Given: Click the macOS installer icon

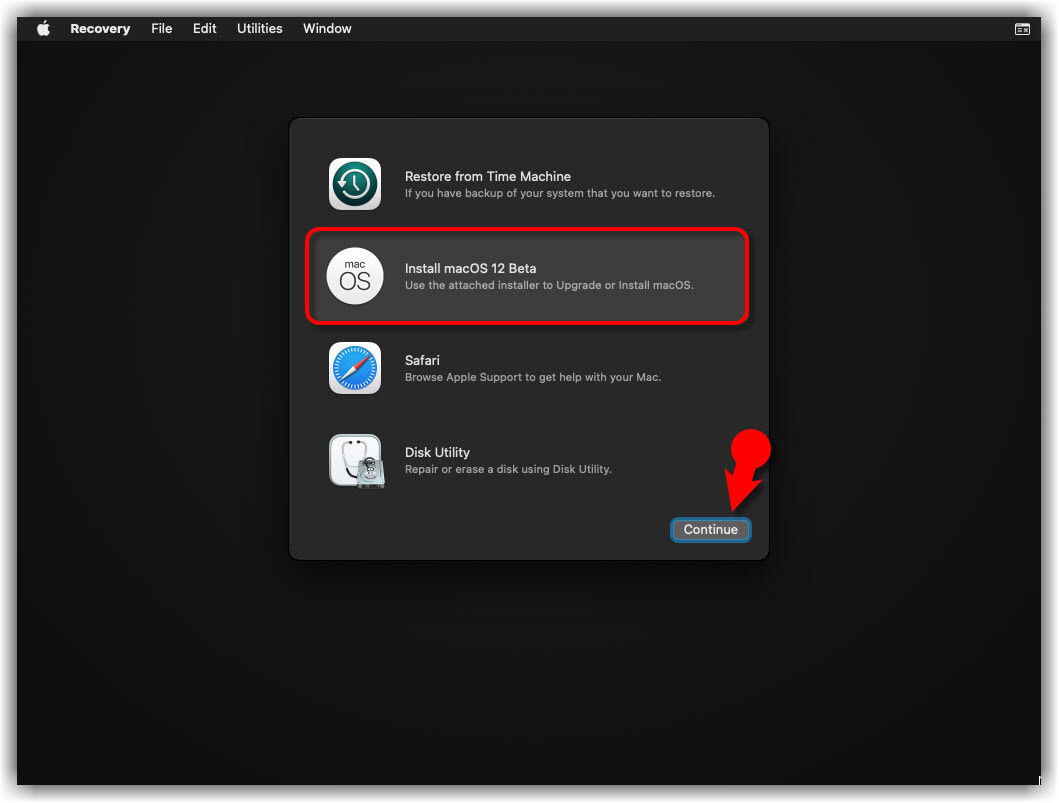Looking at the screenshot, I should pyautogui.click(x=355, y=276).
